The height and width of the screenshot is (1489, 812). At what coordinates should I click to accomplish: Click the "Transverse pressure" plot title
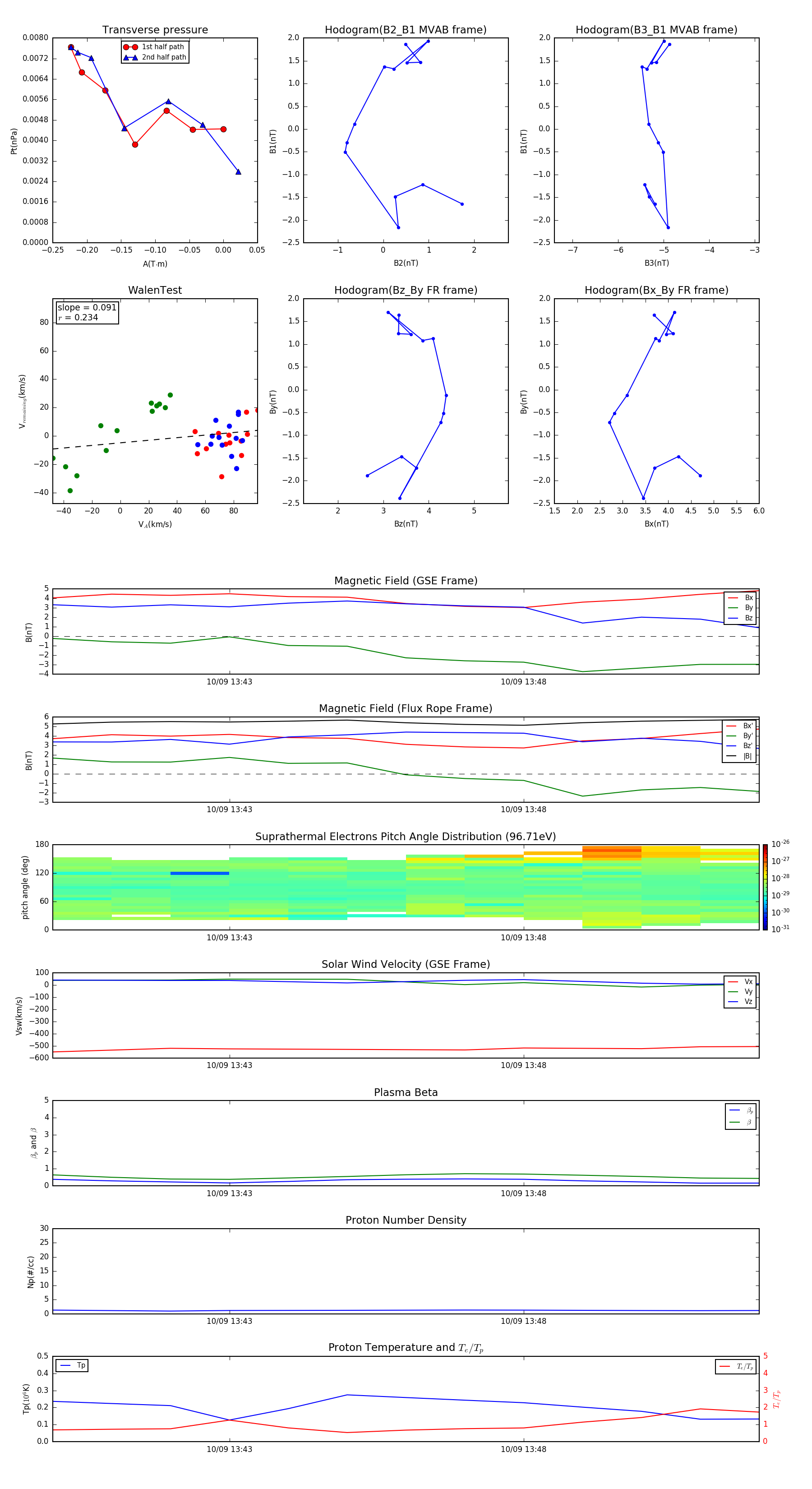[x=155, y=30]
